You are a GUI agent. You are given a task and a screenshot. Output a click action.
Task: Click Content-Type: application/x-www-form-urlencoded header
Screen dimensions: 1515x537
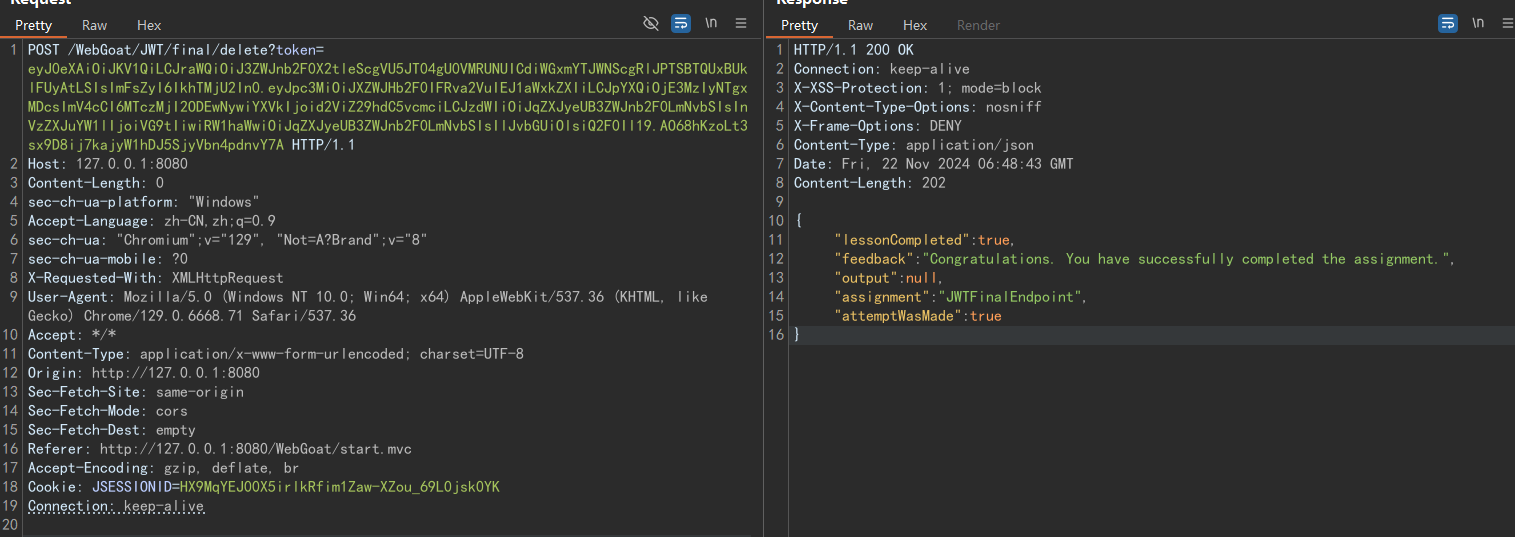(x=276, y=354)
